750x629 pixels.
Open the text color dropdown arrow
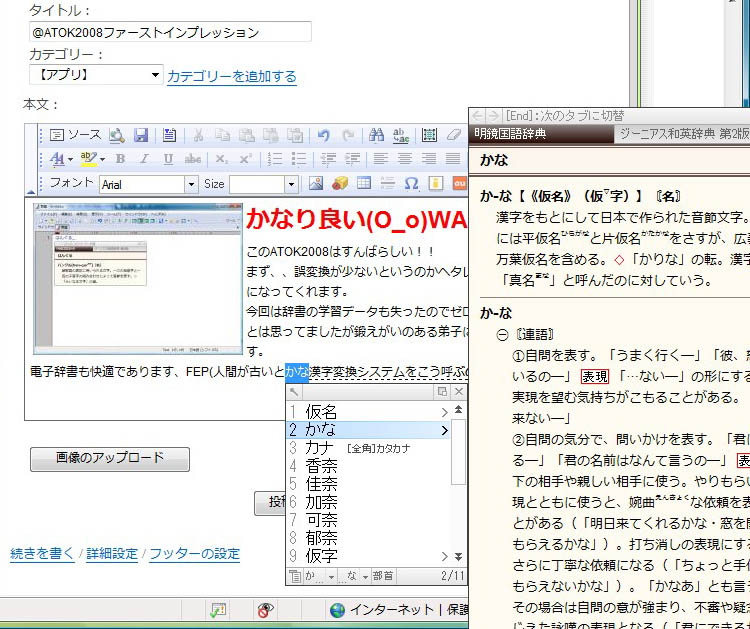[x=70, y=159]
